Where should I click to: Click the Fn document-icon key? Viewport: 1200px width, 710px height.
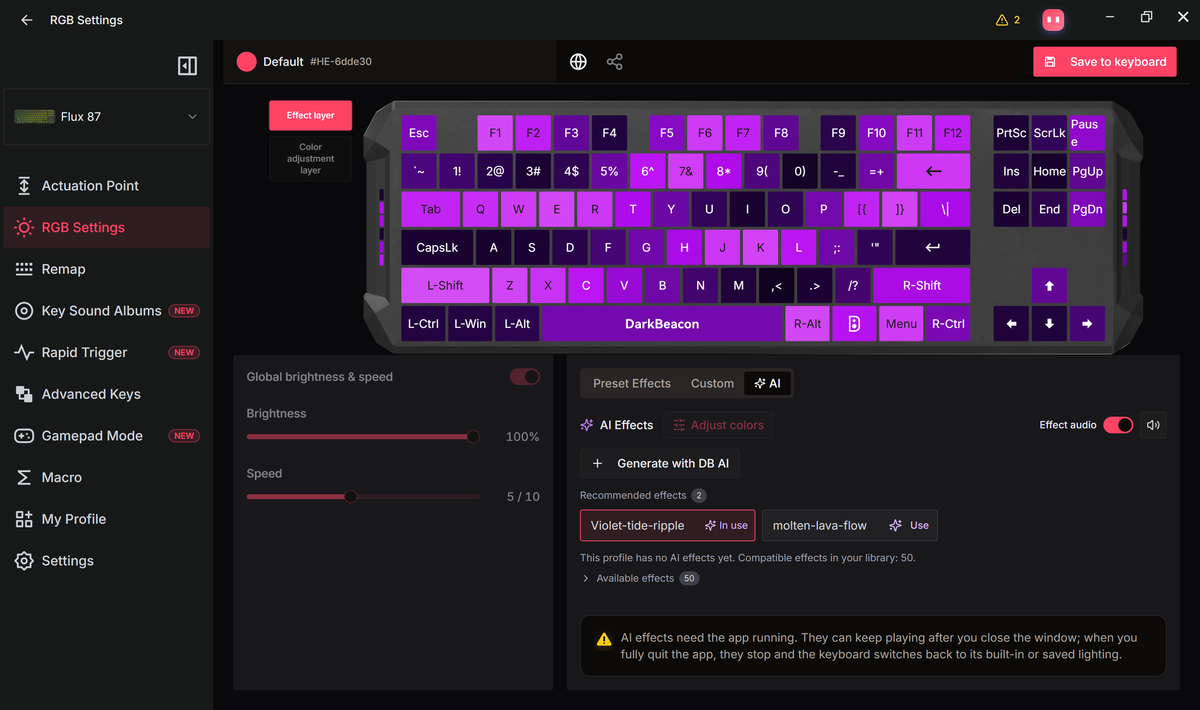click(854, 324)
